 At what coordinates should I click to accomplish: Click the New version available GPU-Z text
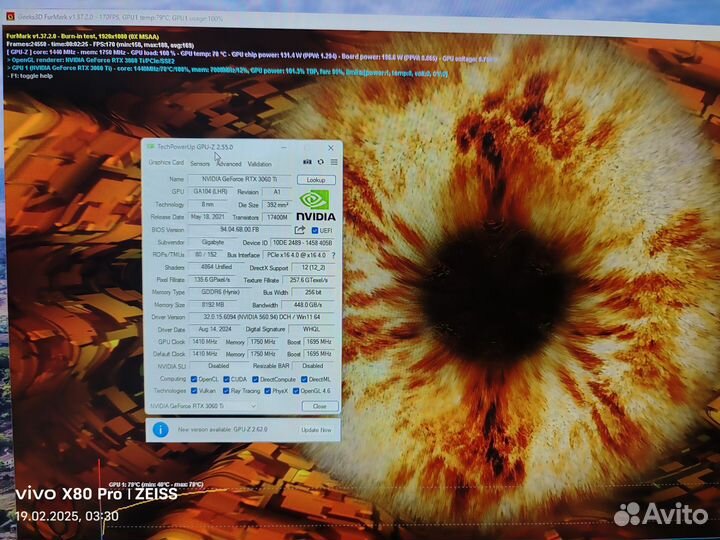[x=223, y=429]
